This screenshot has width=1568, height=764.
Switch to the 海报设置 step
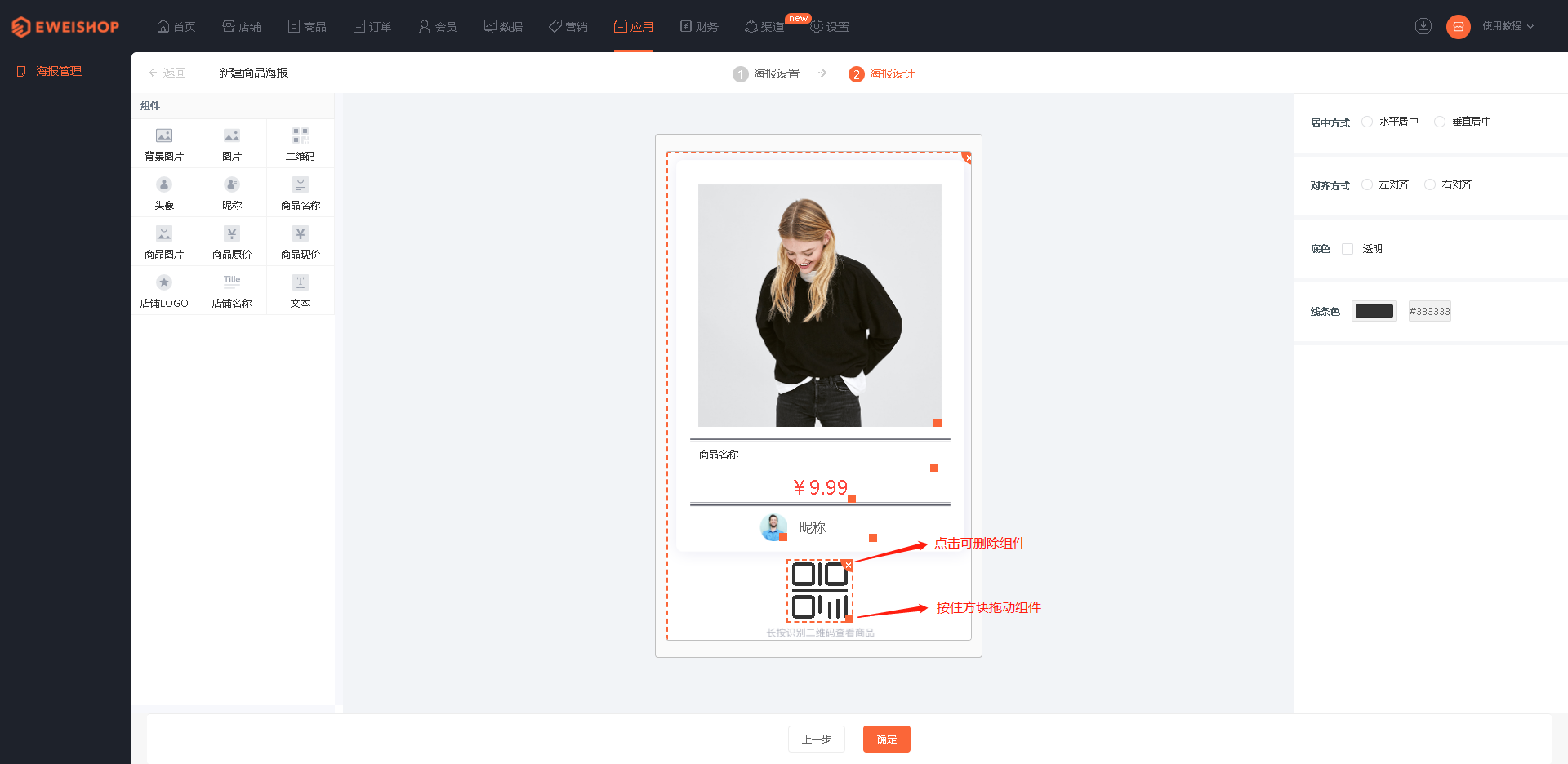pos(766,73)
